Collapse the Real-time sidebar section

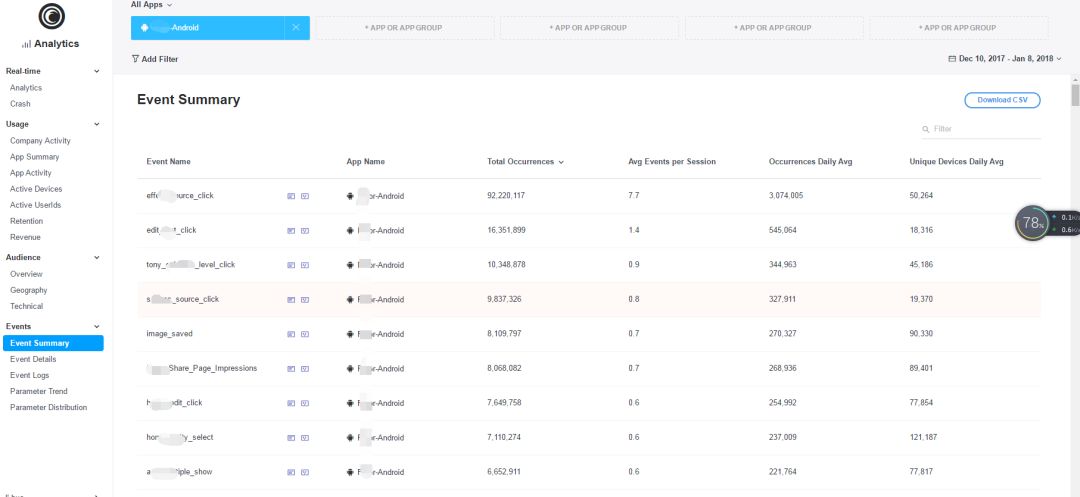tap(97, 71)
